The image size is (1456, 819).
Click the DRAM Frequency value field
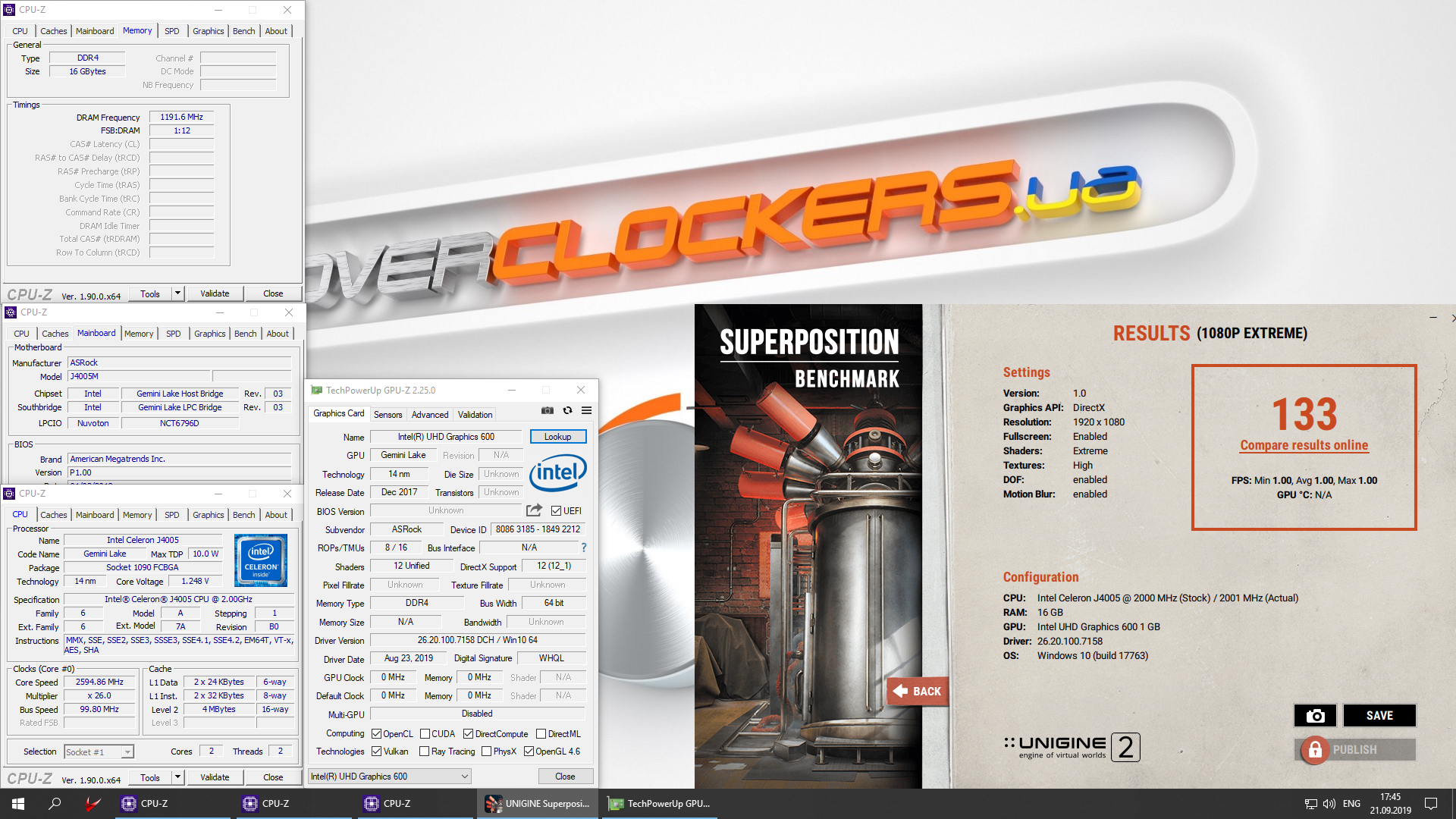(x=182, y=117)
